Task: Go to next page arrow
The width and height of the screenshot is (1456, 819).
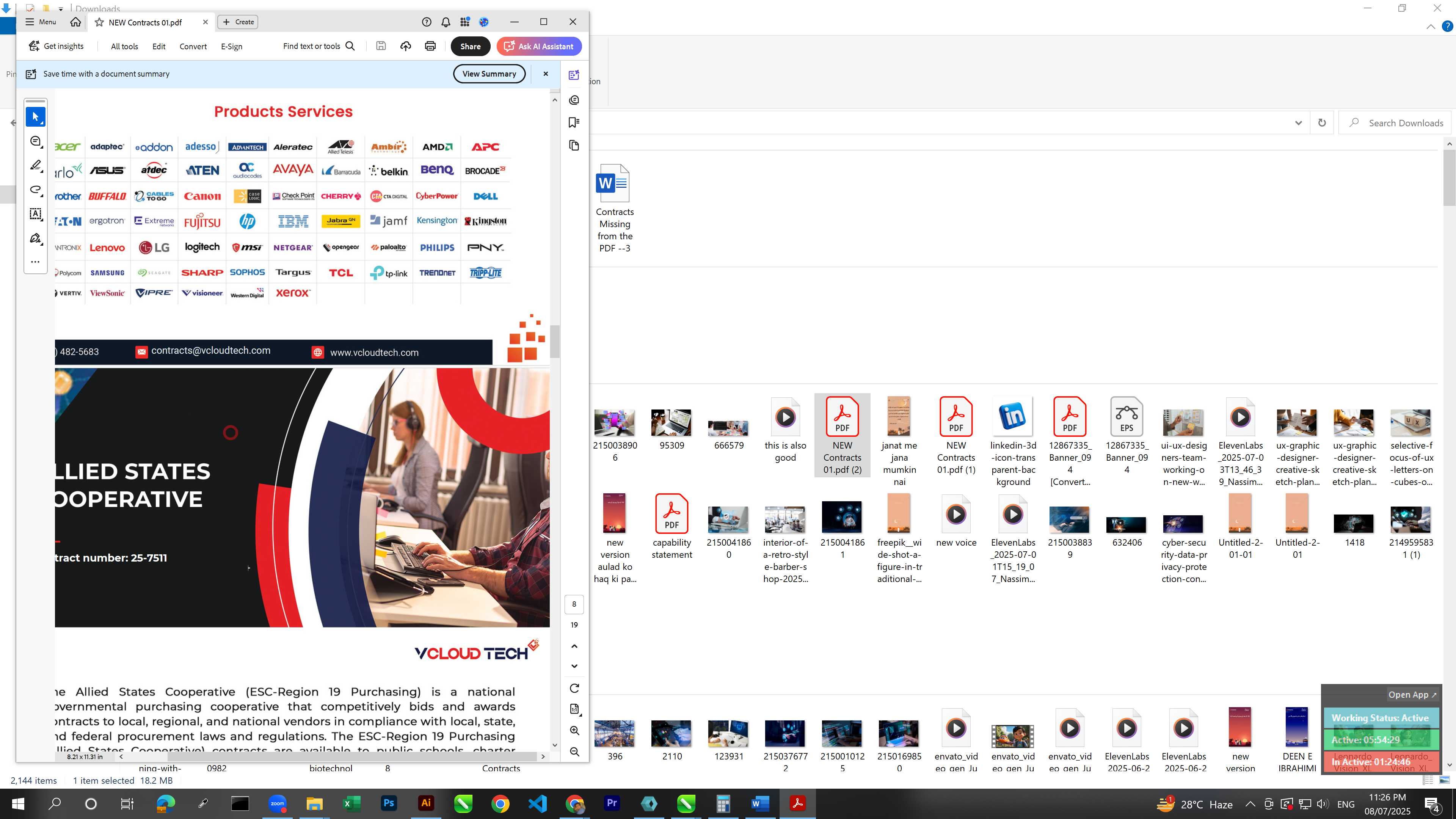Action: (x=574, y=666)
